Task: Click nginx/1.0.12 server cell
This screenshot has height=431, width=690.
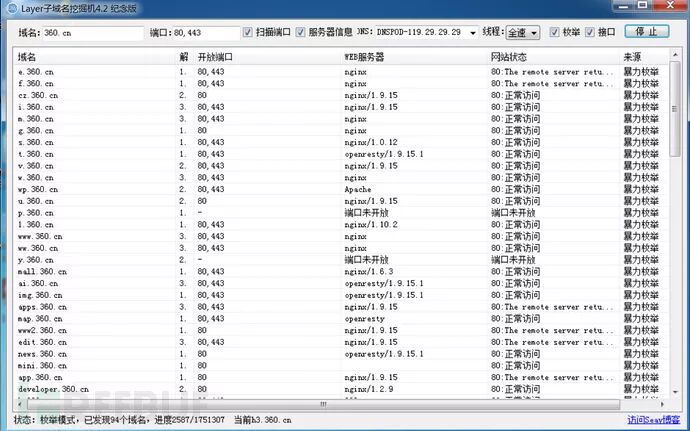Action: (371, 142)
